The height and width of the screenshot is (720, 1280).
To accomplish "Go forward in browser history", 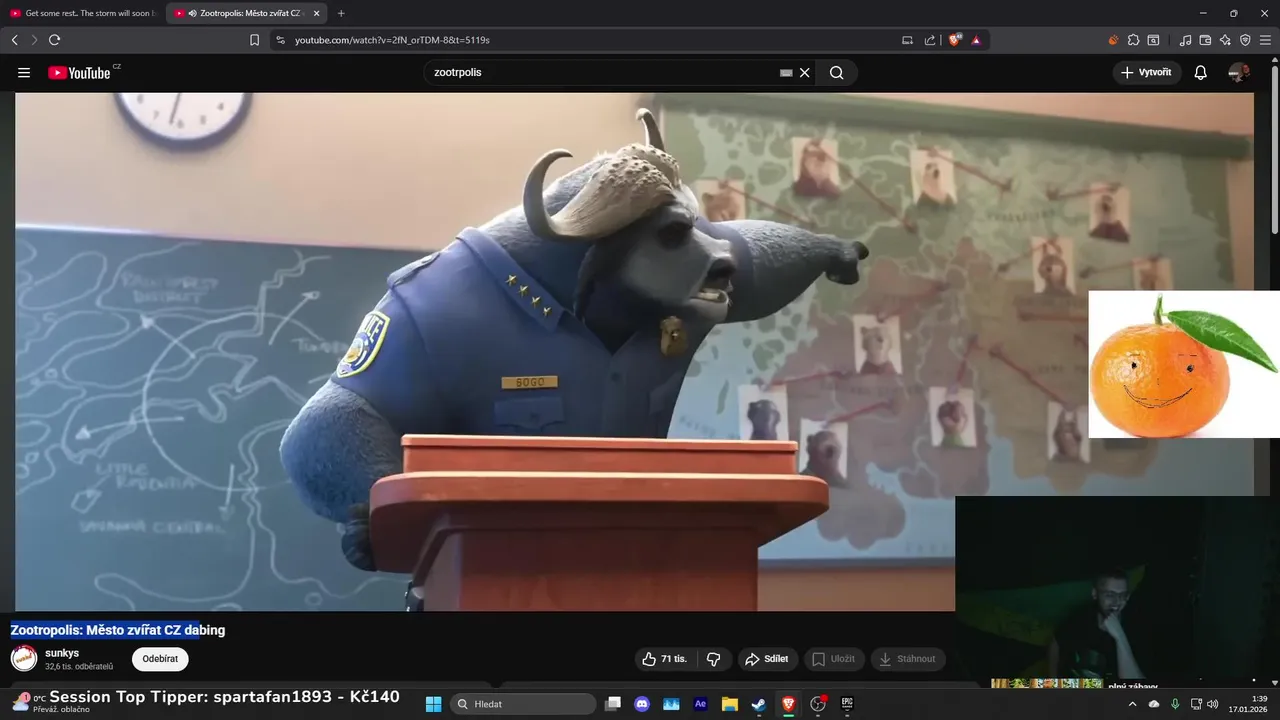I will [x=34, y=40].
